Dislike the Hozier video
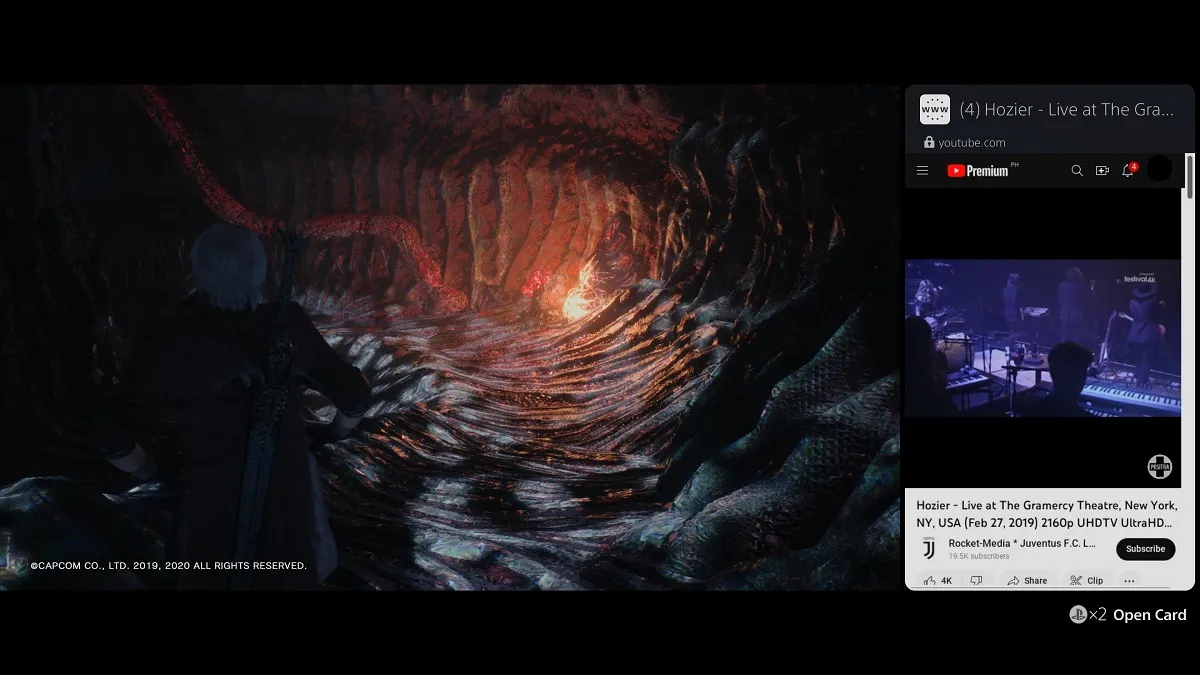 pyautogui.click(x=976, y=581)
